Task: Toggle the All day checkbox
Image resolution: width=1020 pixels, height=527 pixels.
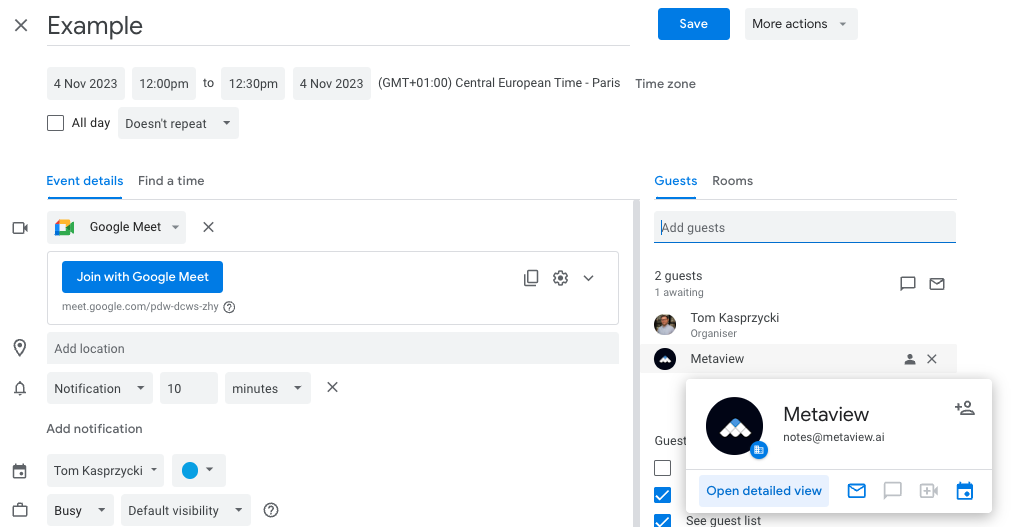Action: pyautogui.click(x=55, y=123)
